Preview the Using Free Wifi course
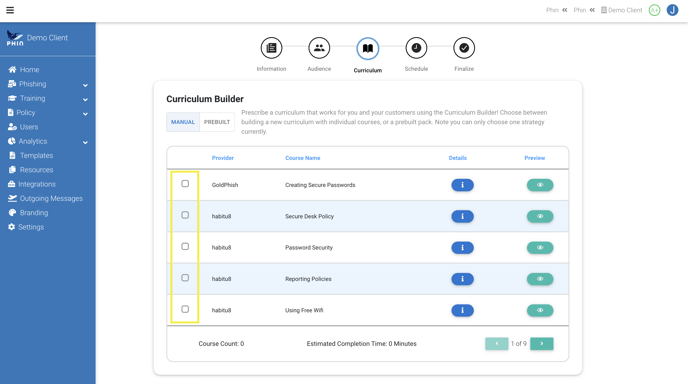Image resolution: width=688 pixels, height=384 pixels. point(540,310)
